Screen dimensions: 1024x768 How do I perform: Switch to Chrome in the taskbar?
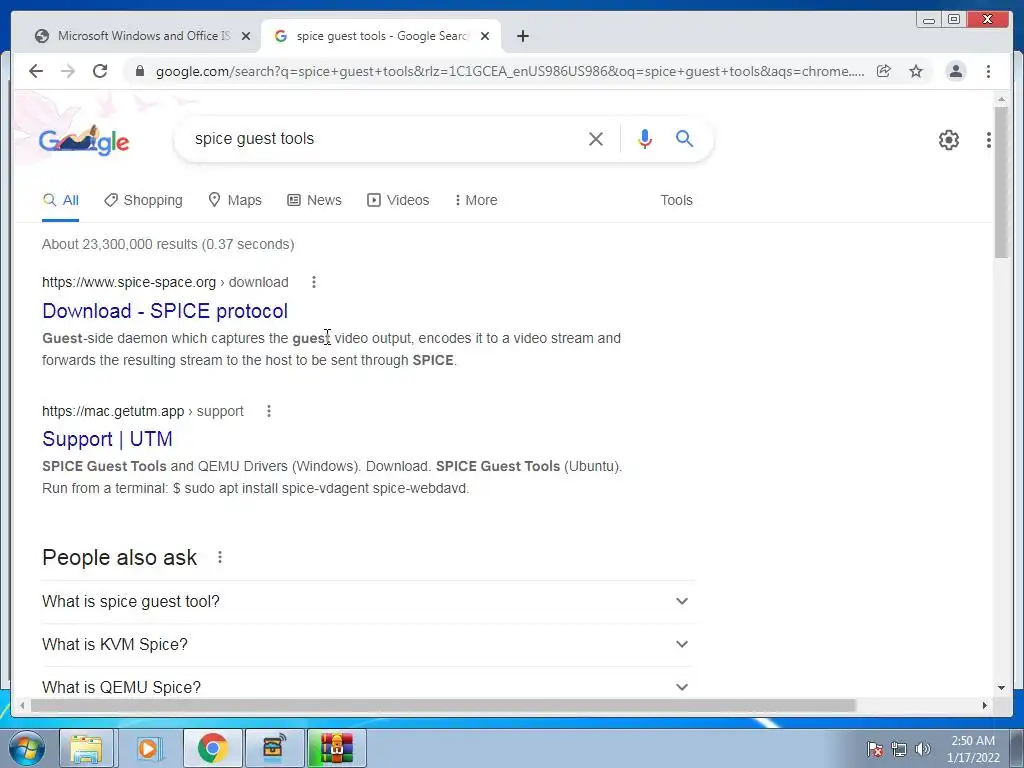coord(212,748)
